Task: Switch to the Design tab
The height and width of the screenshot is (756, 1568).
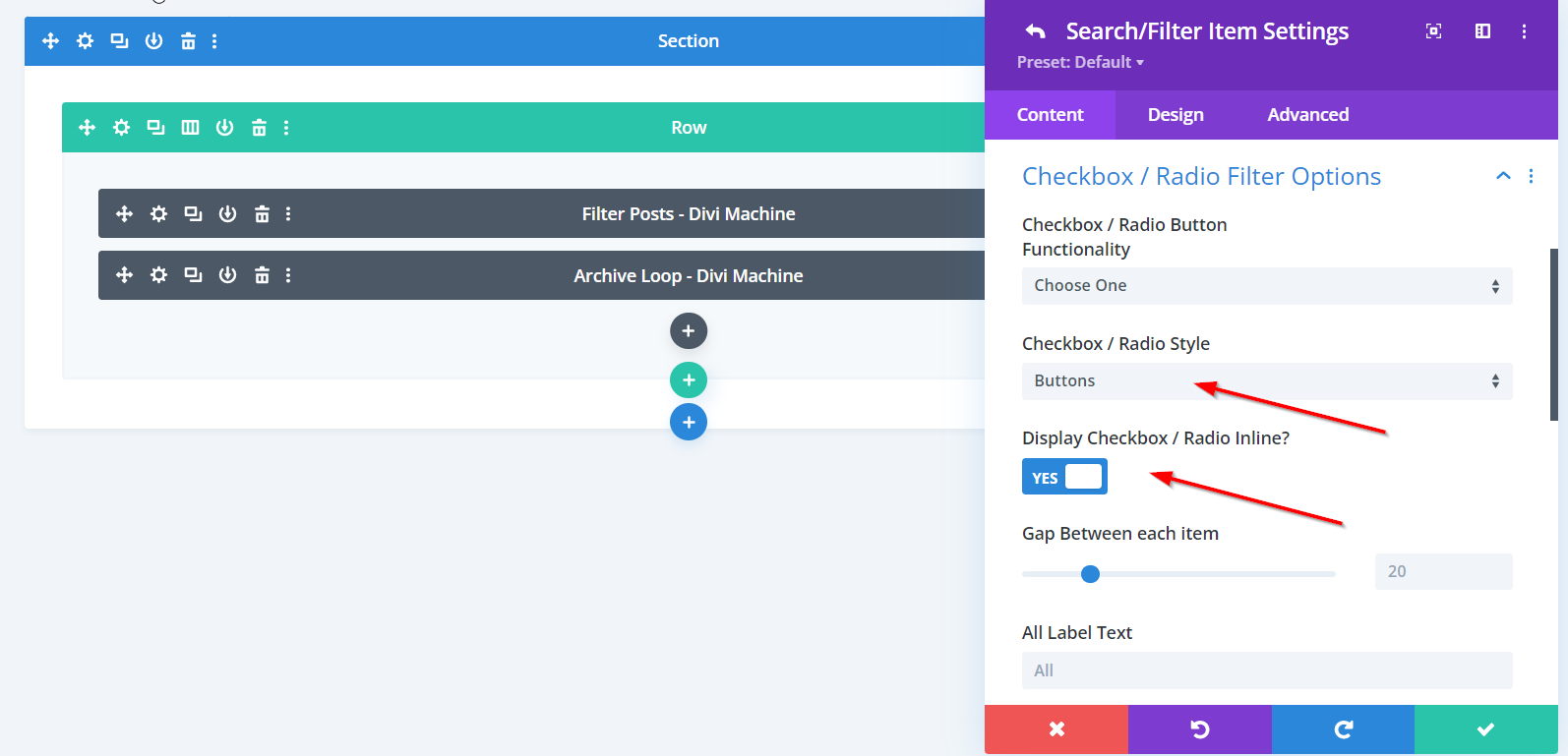Action: tap(1176, 115)
